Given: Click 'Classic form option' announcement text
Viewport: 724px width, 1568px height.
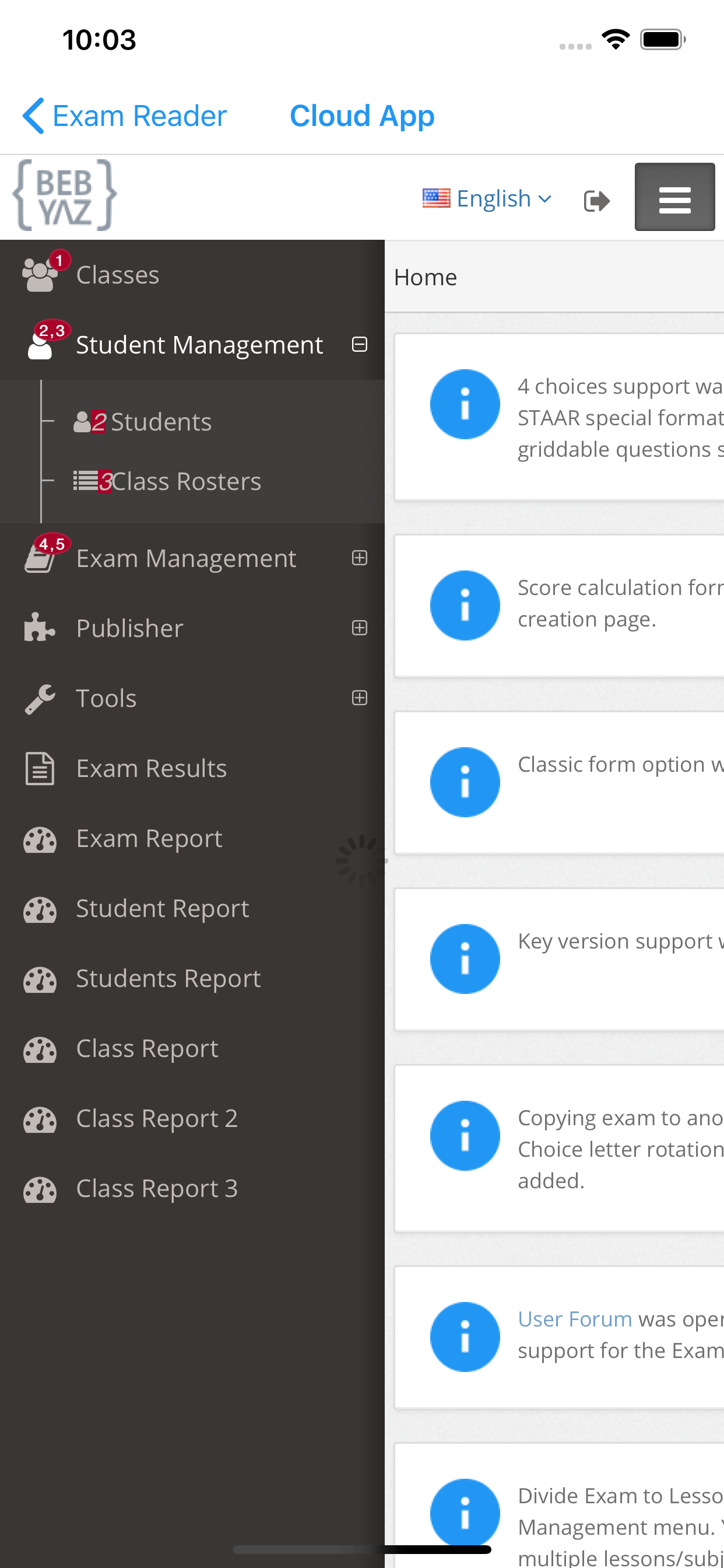Looking at the screenshot, I should point(621,764).
